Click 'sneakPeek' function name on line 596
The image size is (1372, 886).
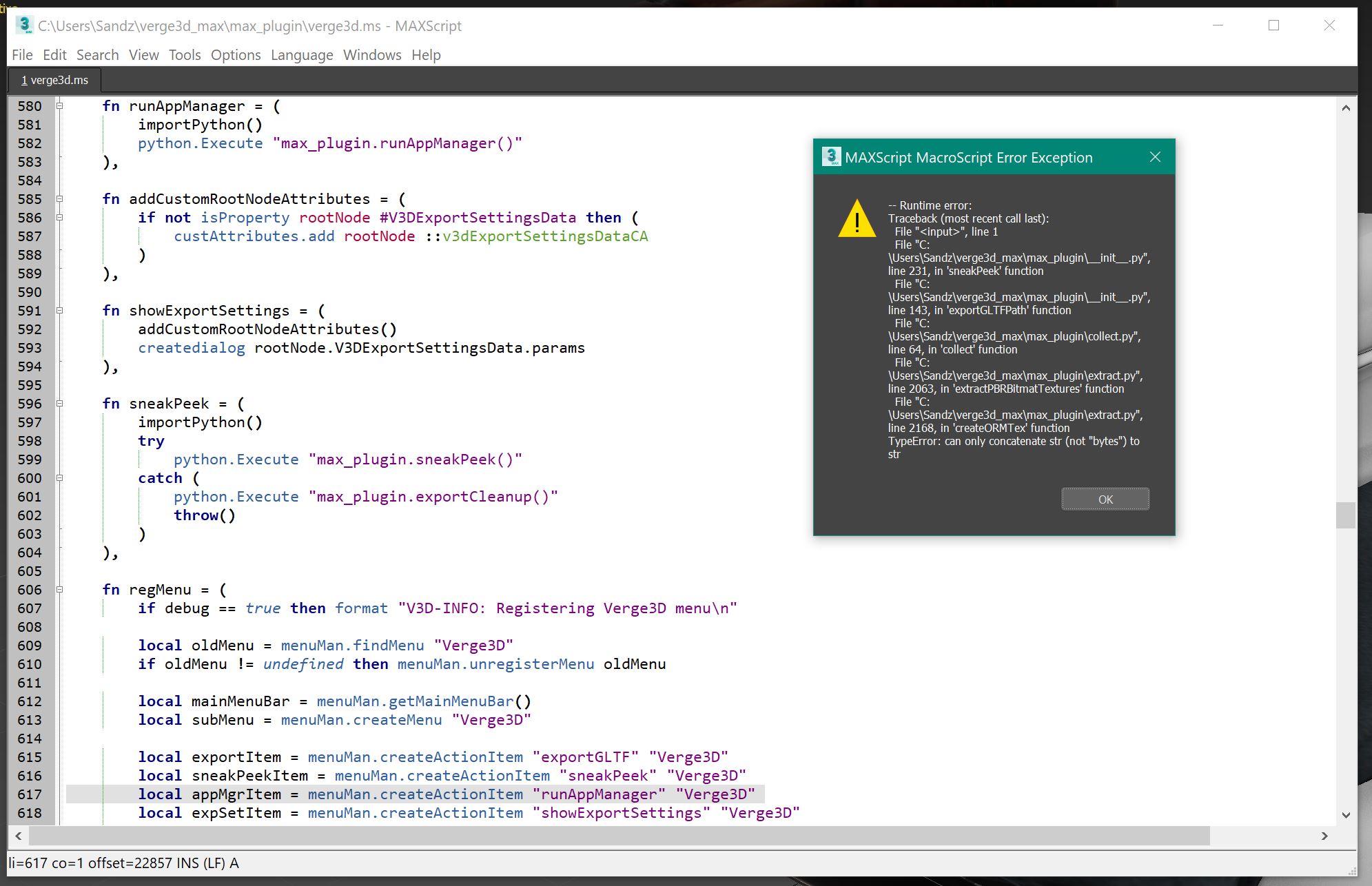[169, 404]
